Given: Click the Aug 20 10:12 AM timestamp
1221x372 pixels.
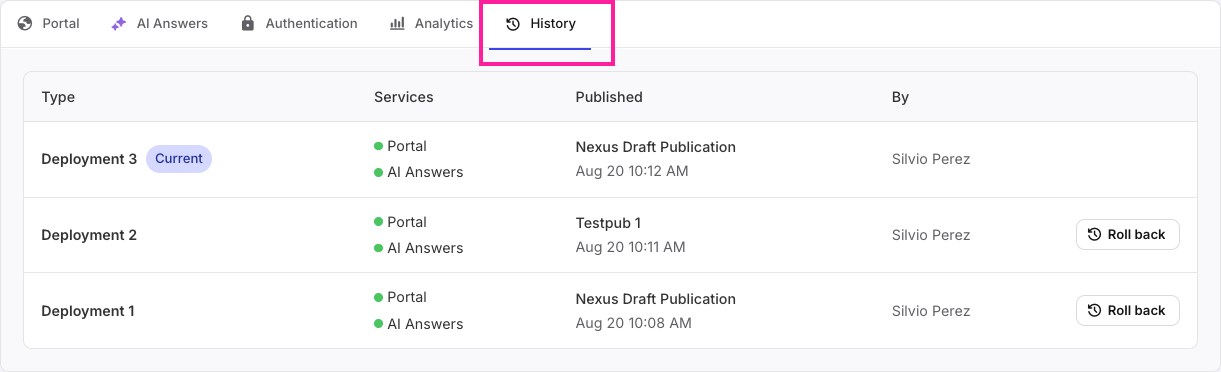Looking at the screenshot, I should click(632, 171).
